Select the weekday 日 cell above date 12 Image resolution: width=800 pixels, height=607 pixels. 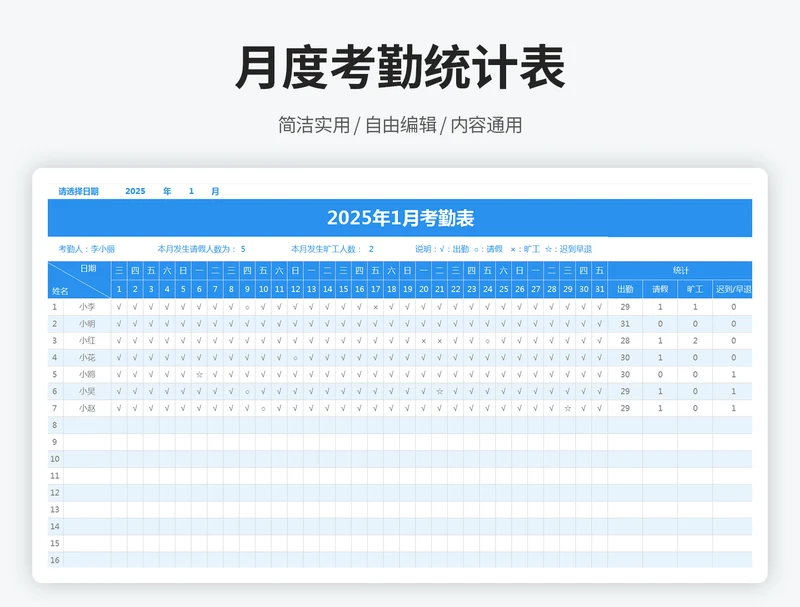295,270
